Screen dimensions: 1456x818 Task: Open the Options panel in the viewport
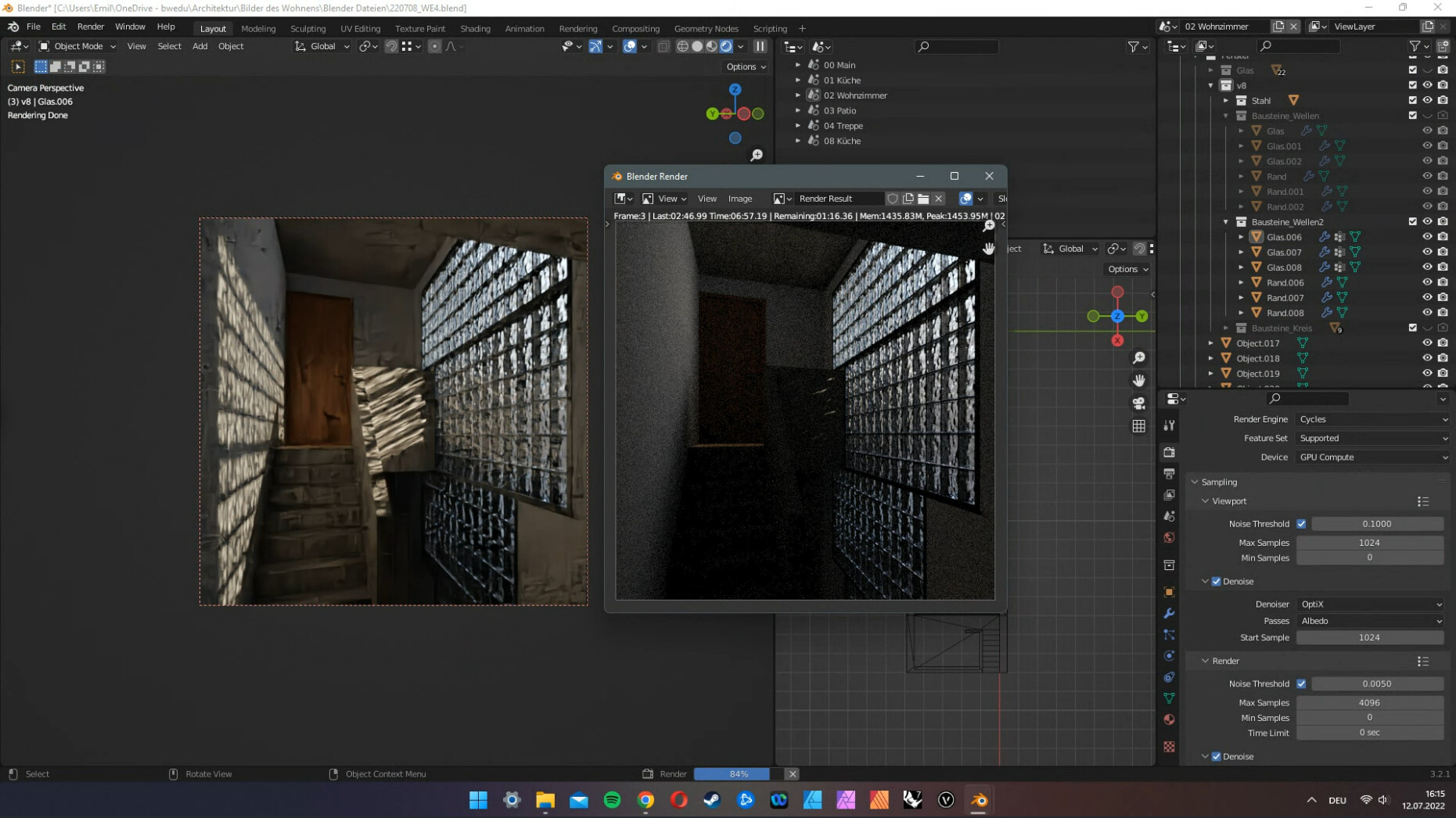(x=743, y=66)
